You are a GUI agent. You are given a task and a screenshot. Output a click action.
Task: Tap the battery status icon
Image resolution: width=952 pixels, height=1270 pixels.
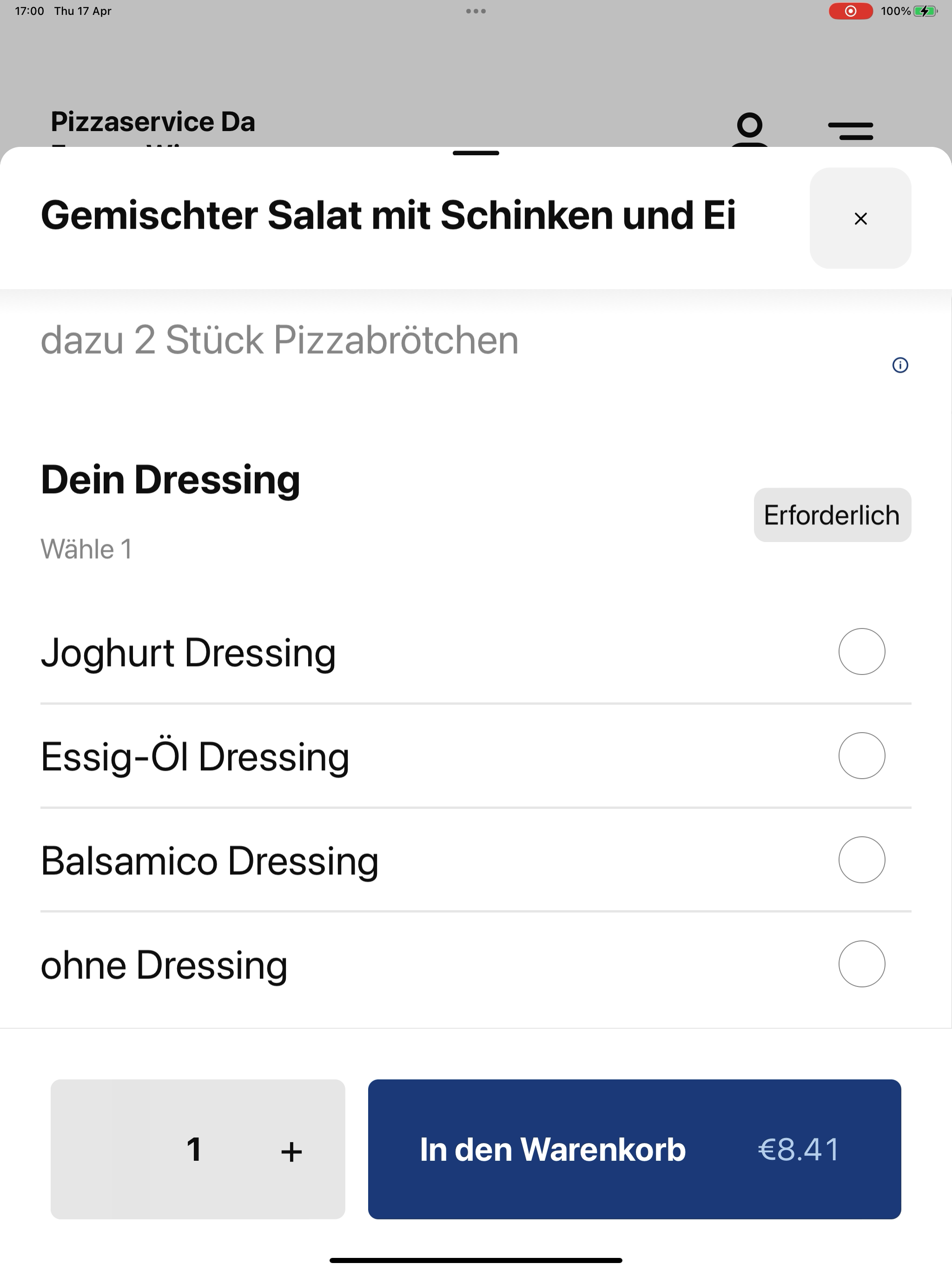925,11
